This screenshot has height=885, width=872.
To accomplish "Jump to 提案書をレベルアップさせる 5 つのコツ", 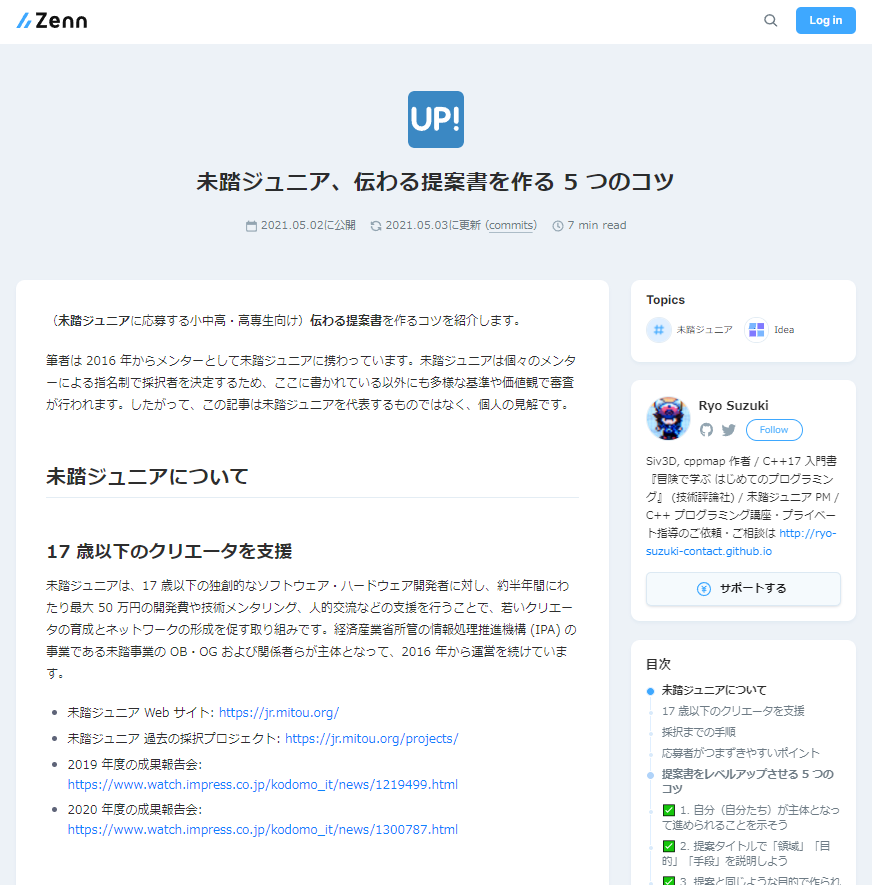I will (748, 781).
